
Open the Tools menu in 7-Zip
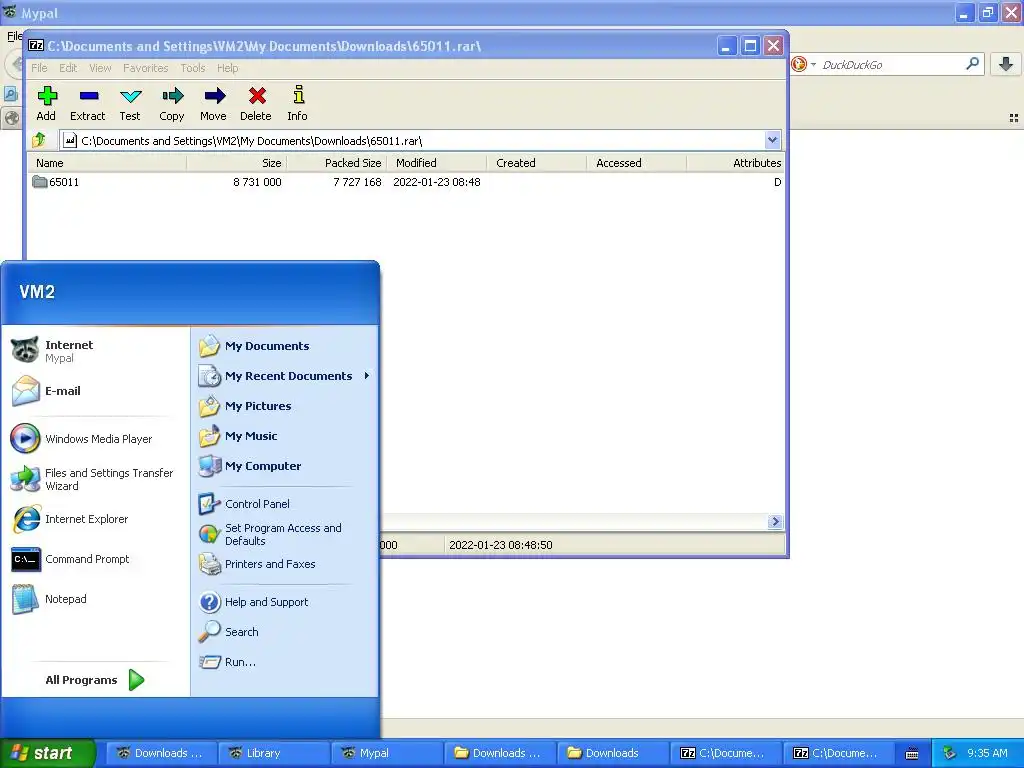pyautogui.click(x=193, y=68)
